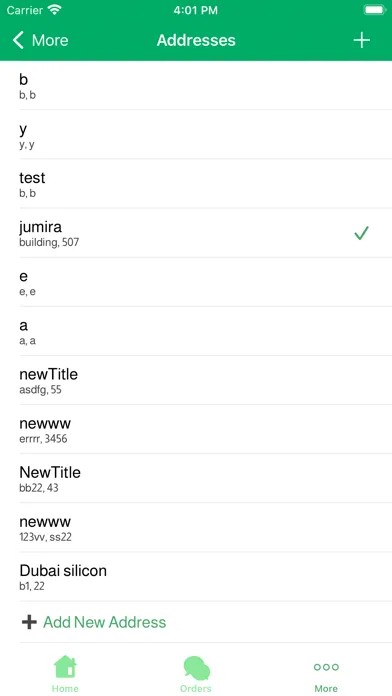Screen dimensions: 392x696
Task: Choose the Dubai silicon address
Action: pyautogui.click(x=196, y=577)
